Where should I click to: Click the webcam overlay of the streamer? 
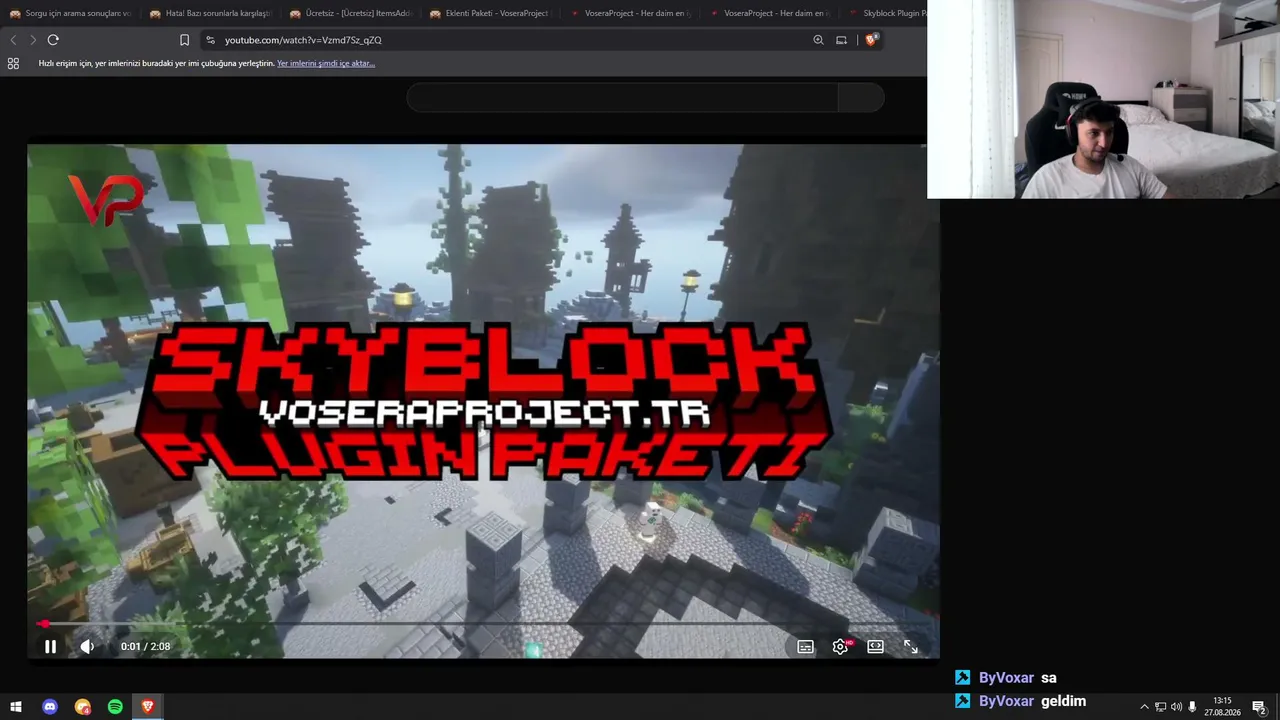[1103, 99]
